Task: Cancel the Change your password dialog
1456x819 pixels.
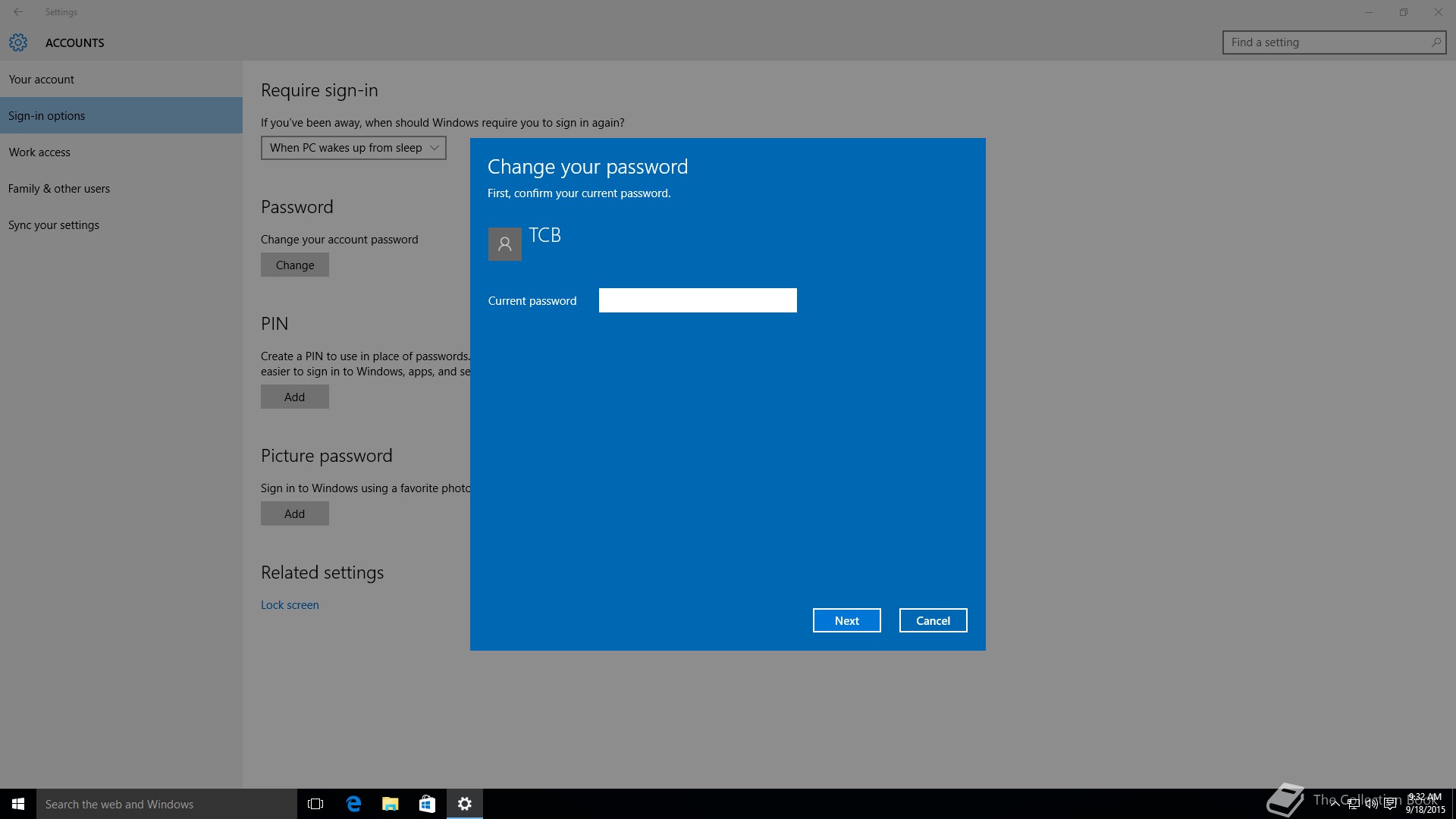Action: pos(933,620)
